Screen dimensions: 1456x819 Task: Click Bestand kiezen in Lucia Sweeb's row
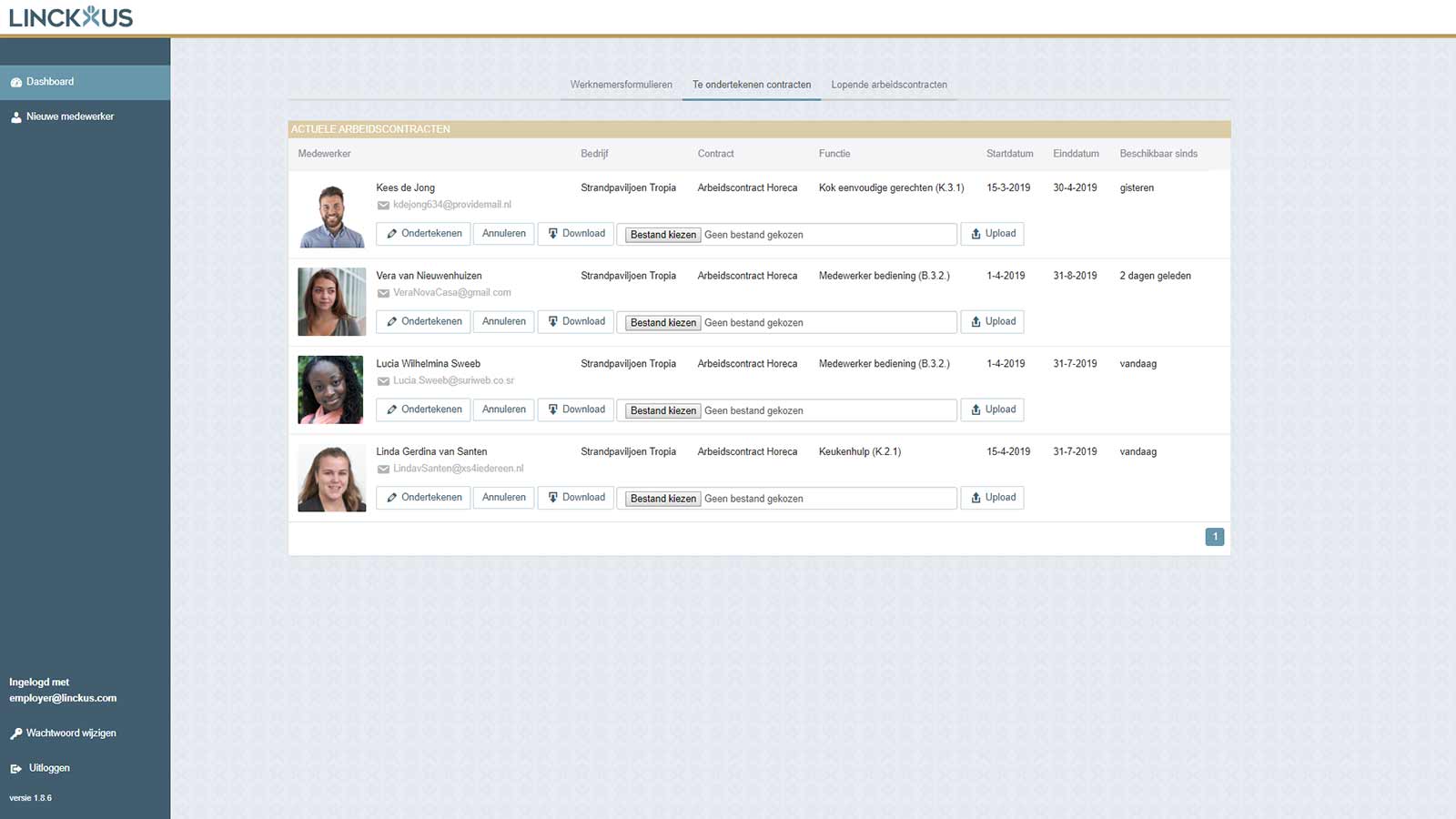tap(662, 410)
